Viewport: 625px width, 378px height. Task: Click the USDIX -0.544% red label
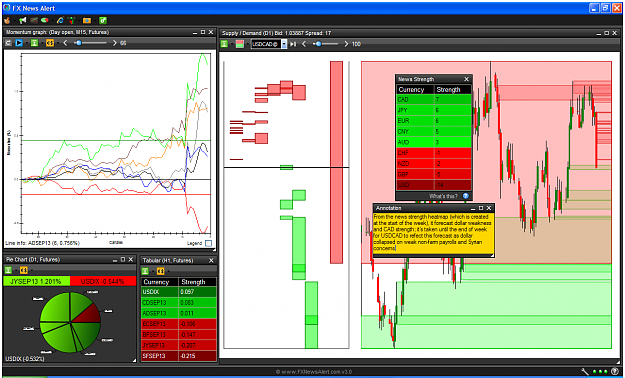coord(103,282)
